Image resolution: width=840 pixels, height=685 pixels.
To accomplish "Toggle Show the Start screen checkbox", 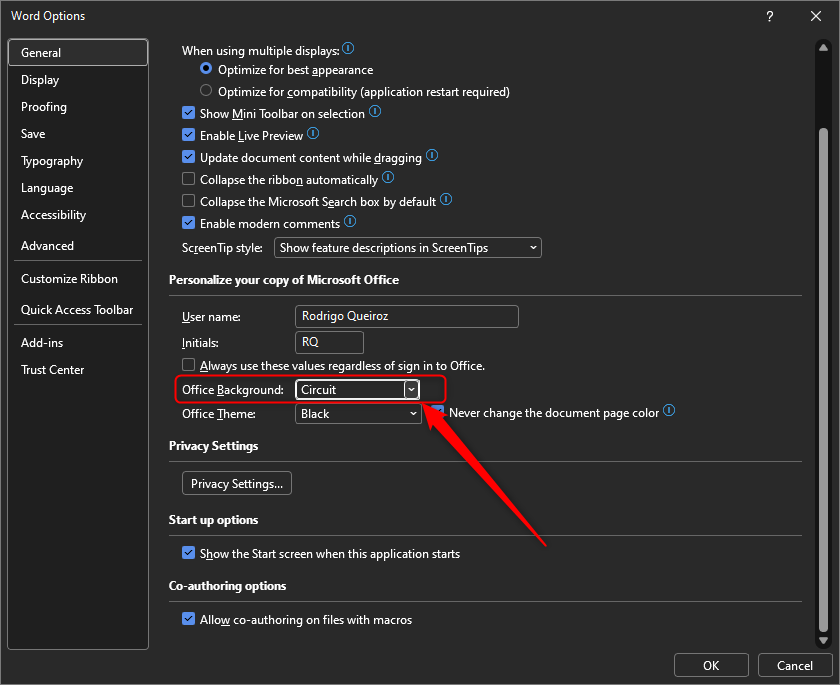I will point(189,553).
